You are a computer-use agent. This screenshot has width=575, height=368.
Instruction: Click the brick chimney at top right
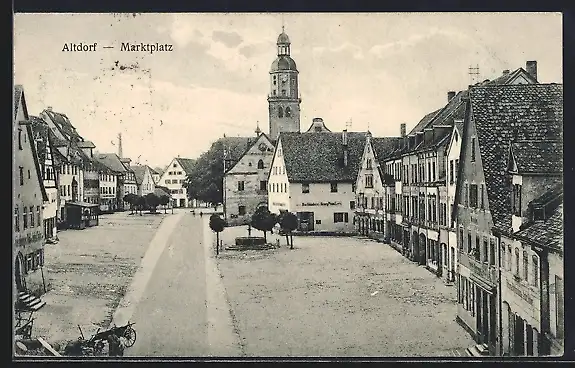click(531, 70)
